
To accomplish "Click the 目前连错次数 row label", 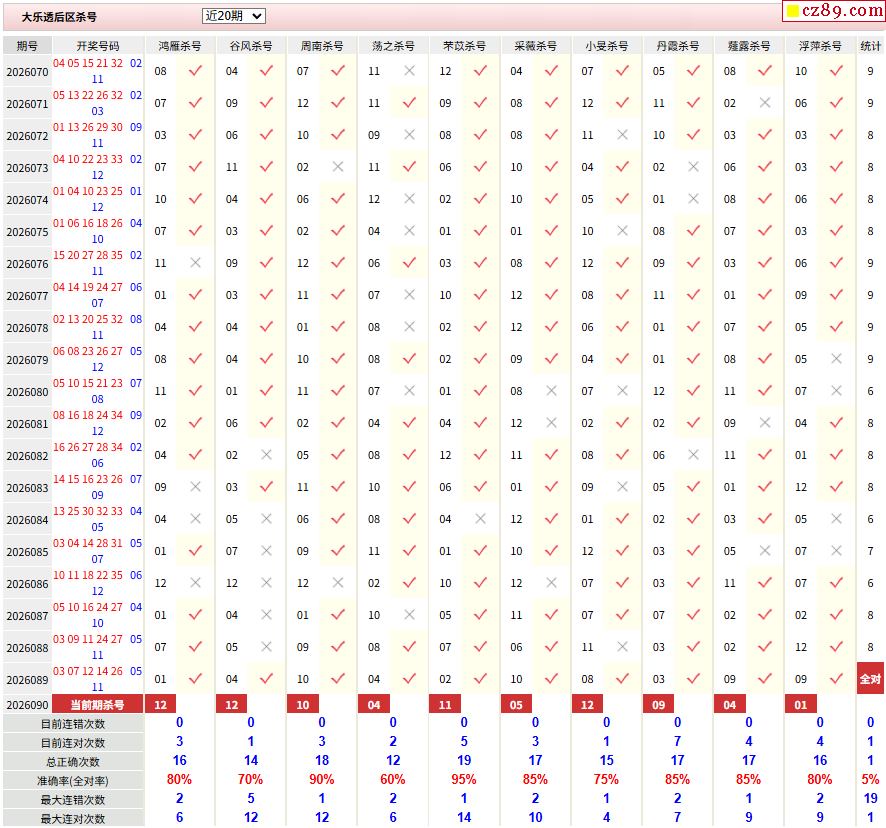I will coord(73,724).
